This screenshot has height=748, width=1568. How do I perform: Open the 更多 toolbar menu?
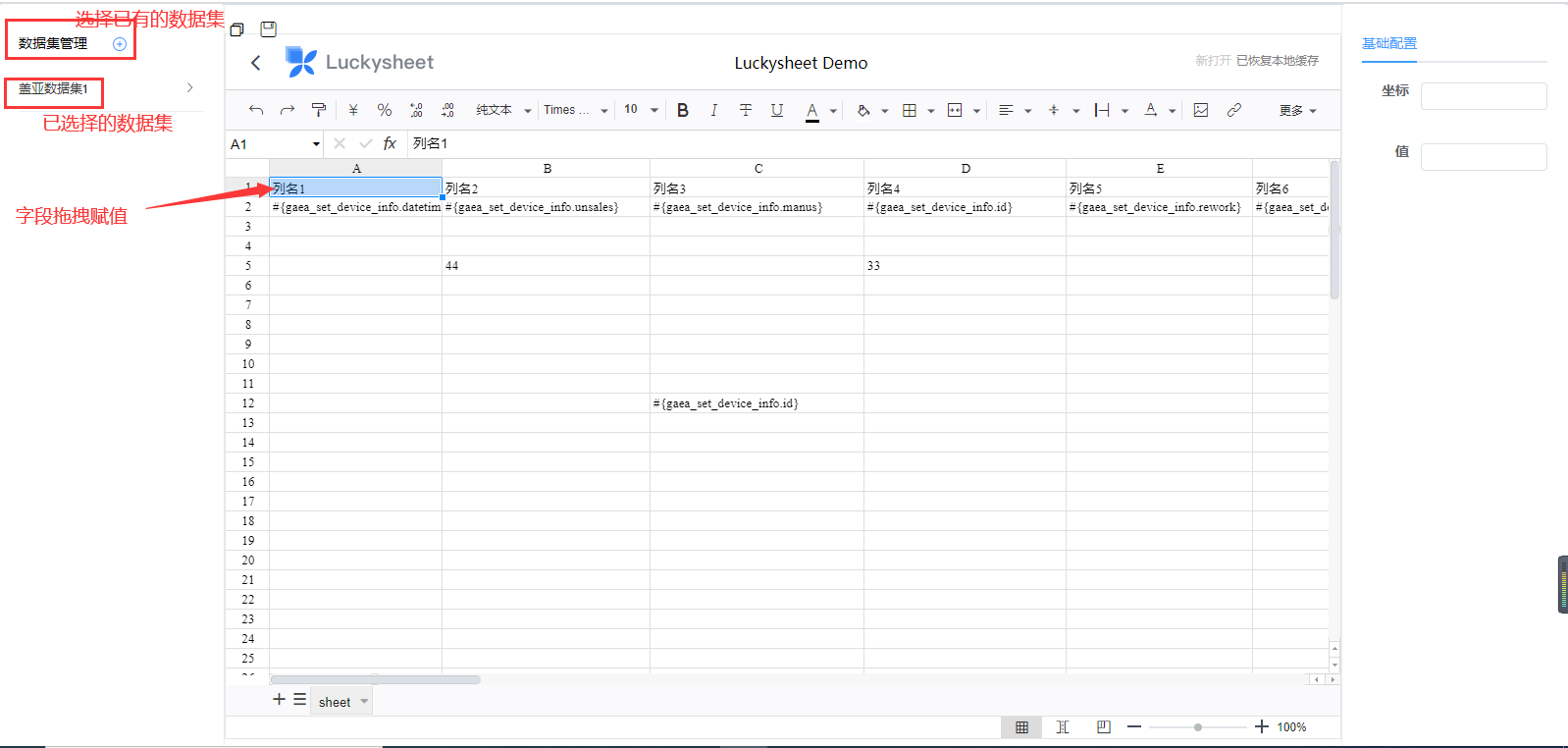(x=1297, y=111)
